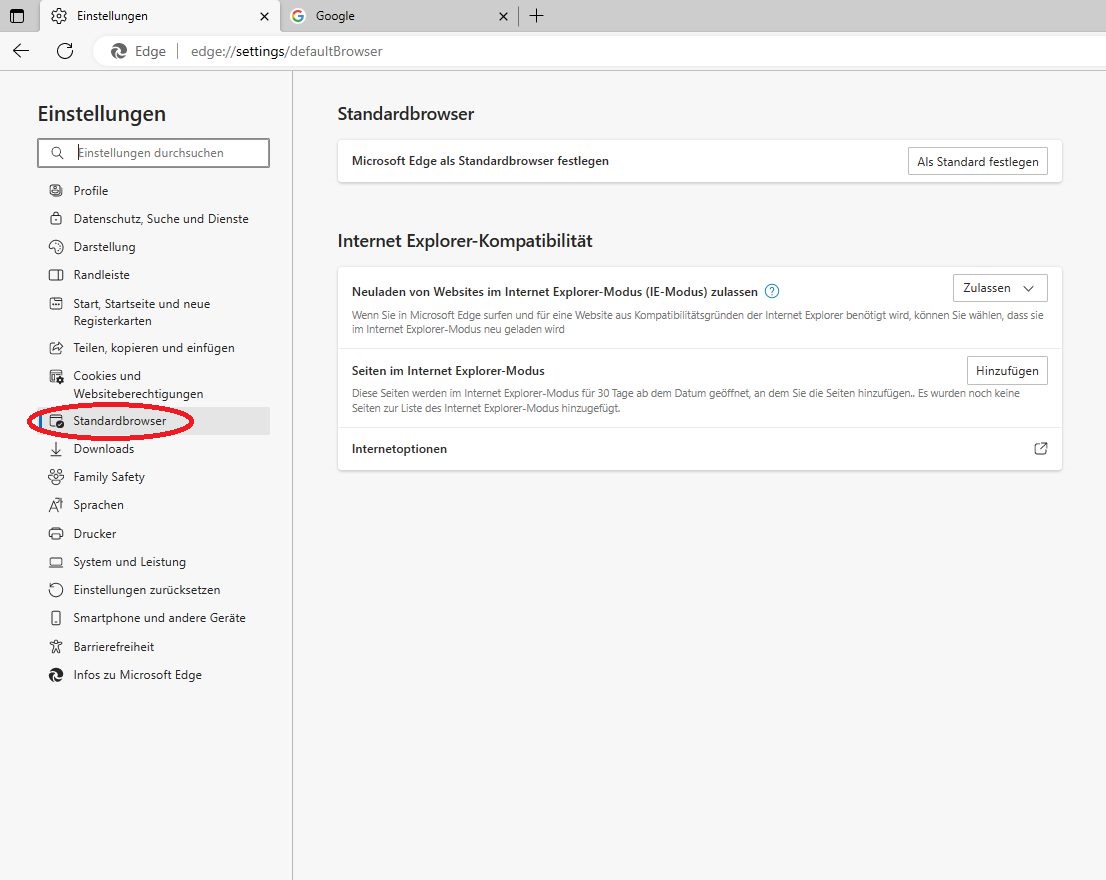Viewport: 1106px width, 880px height.
Task: Click the Standardbrowser page heading
Action: tap(406, 114)
